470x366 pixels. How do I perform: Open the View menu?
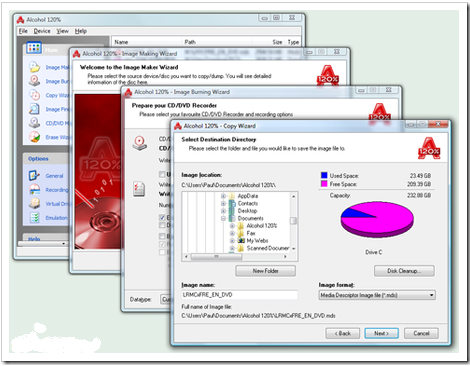62,31
